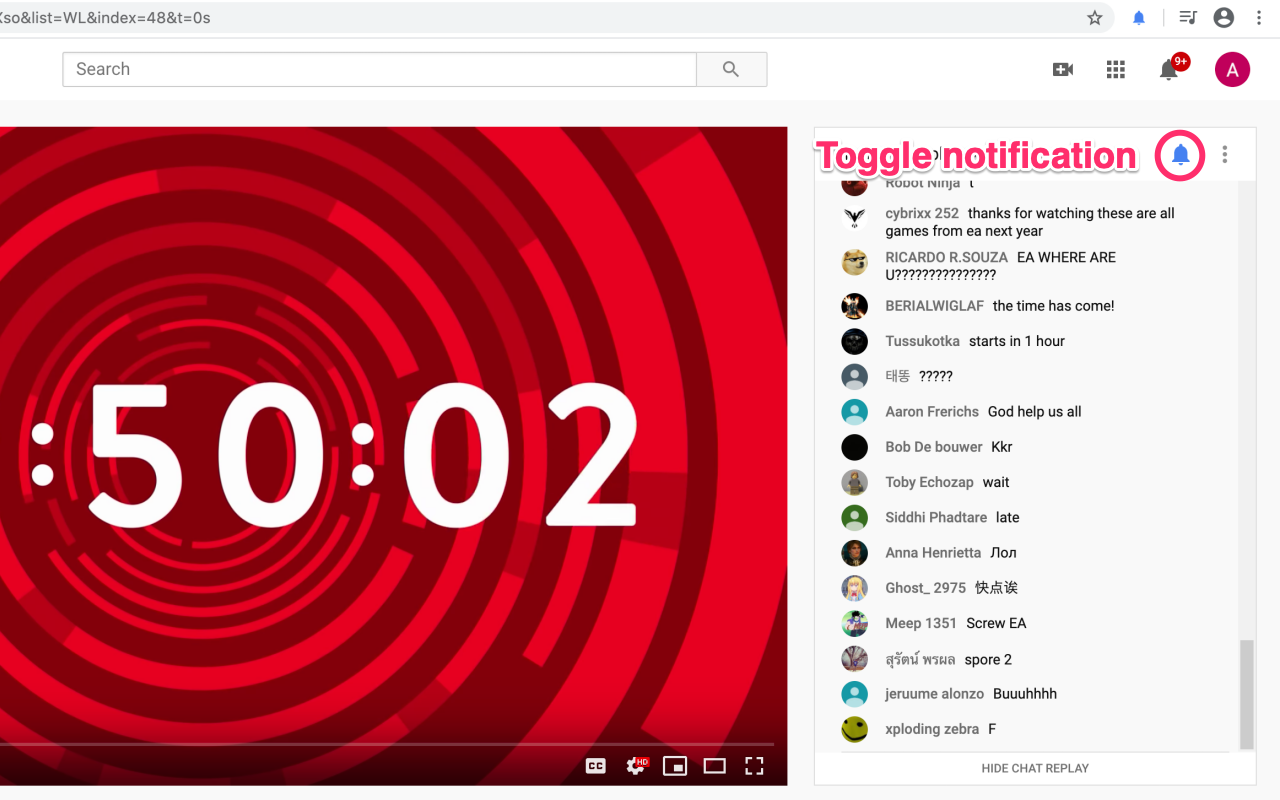This screenshot has width=1280, height=800.
Task: Click username 'Siddhi Phadtare'
Action: coord(936,517)
